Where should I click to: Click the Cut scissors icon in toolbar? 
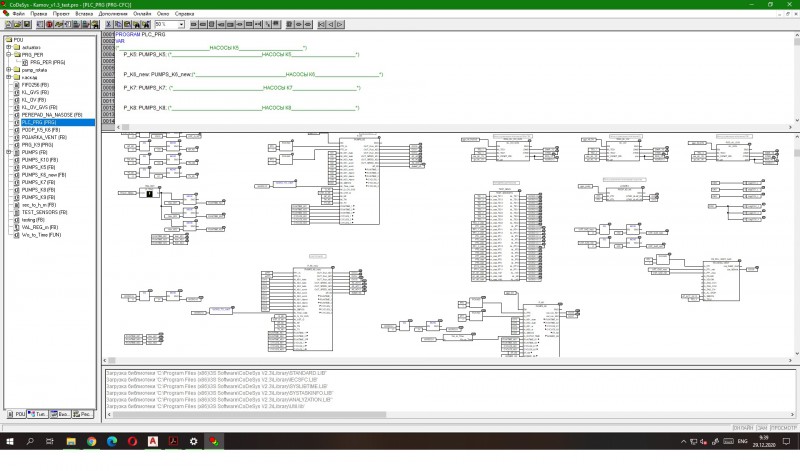coord(109,24)
